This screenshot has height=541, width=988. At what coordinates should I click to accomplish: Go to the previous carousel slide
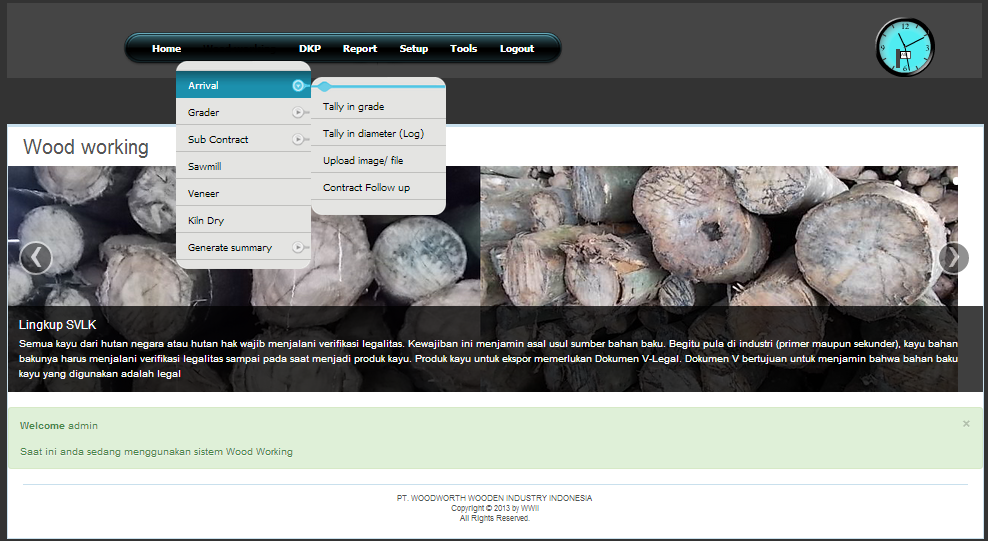pyautogui.click(x=36, y=258)
